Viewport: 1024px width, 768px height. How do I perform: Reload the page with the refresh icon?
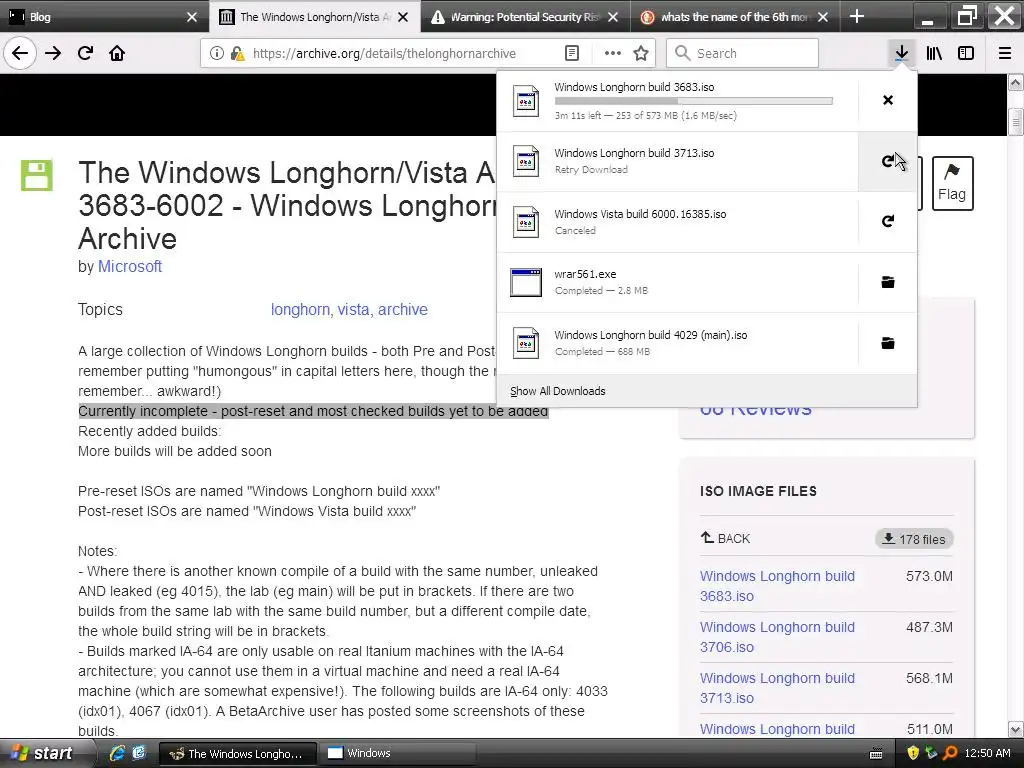click(85, 54)
